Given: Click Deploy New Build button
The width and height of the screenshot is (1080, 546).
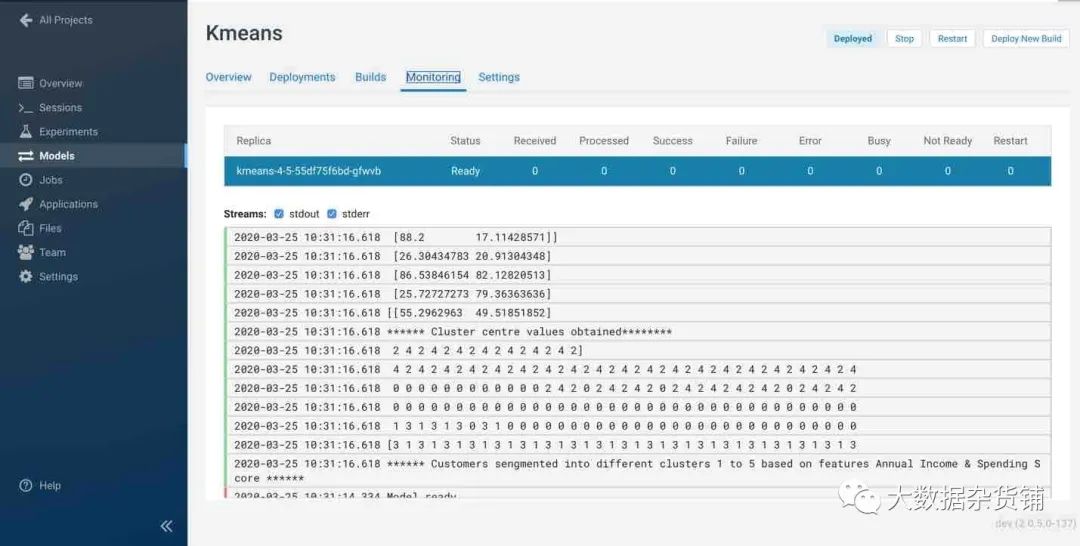Looking at the screenshot, I should (1026, 39).
